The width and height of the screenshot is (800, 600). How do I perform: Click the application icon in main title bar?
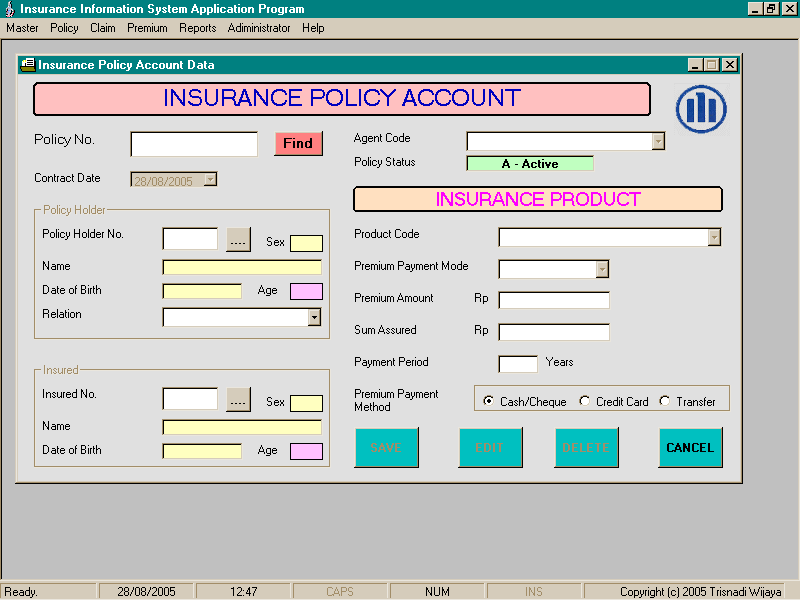pyautogui.click(x=9, y=9)
